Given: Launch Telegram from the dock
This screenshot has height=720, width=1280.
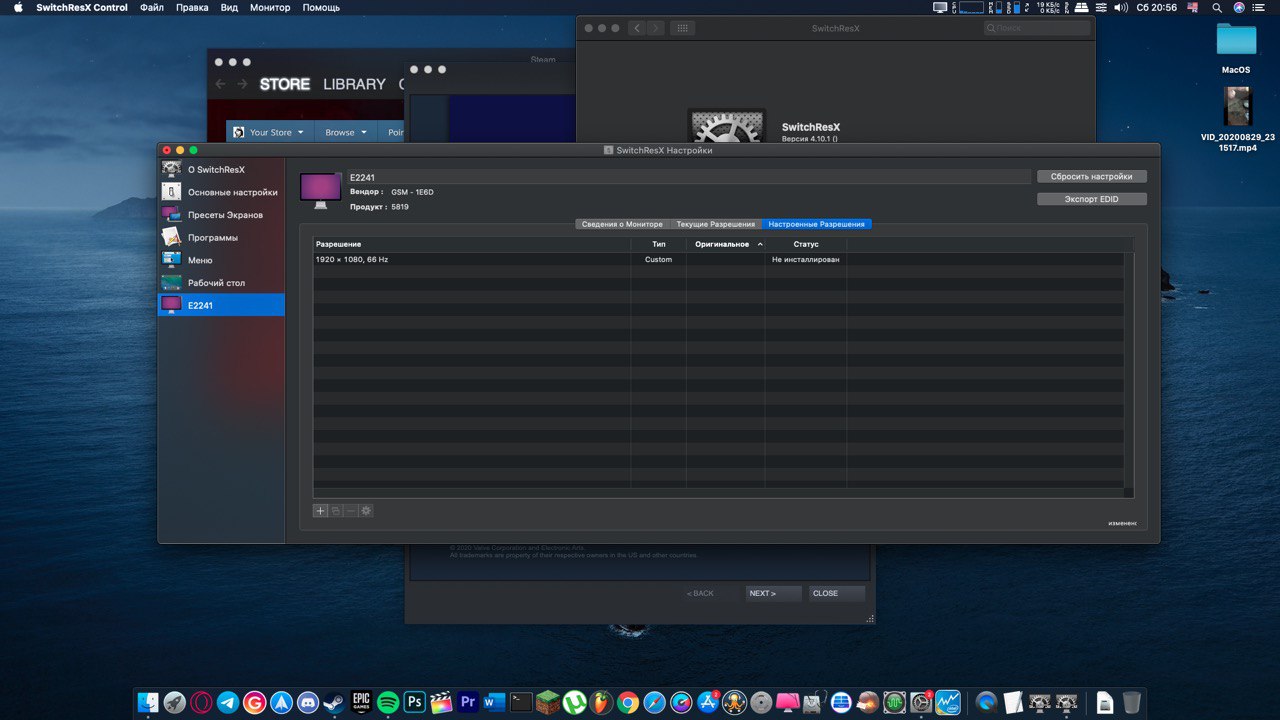Looking at the screenshot, I should [228, 702].
